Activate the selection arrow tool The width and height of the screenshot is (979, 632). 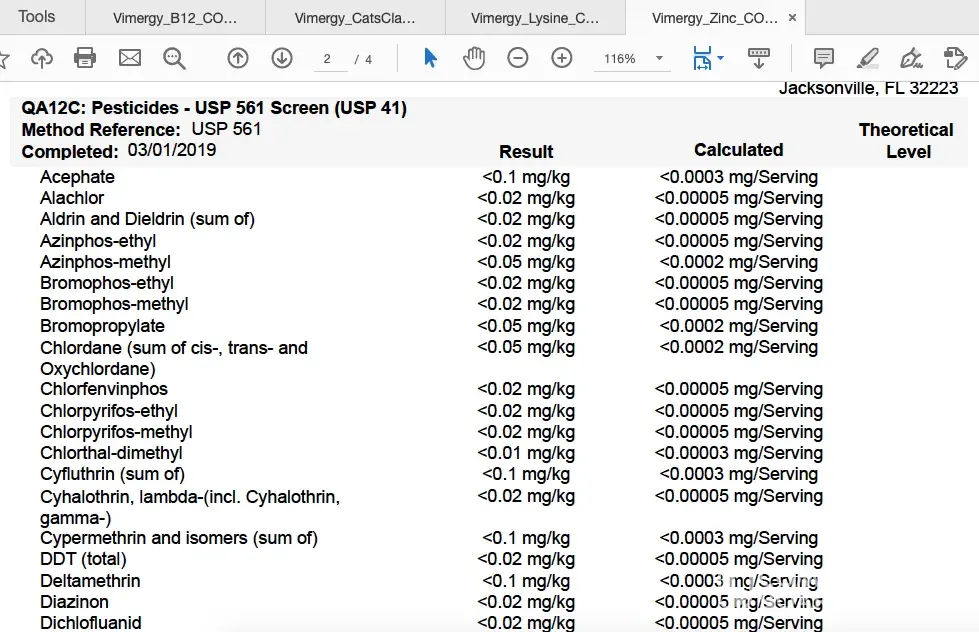(430, 59)
